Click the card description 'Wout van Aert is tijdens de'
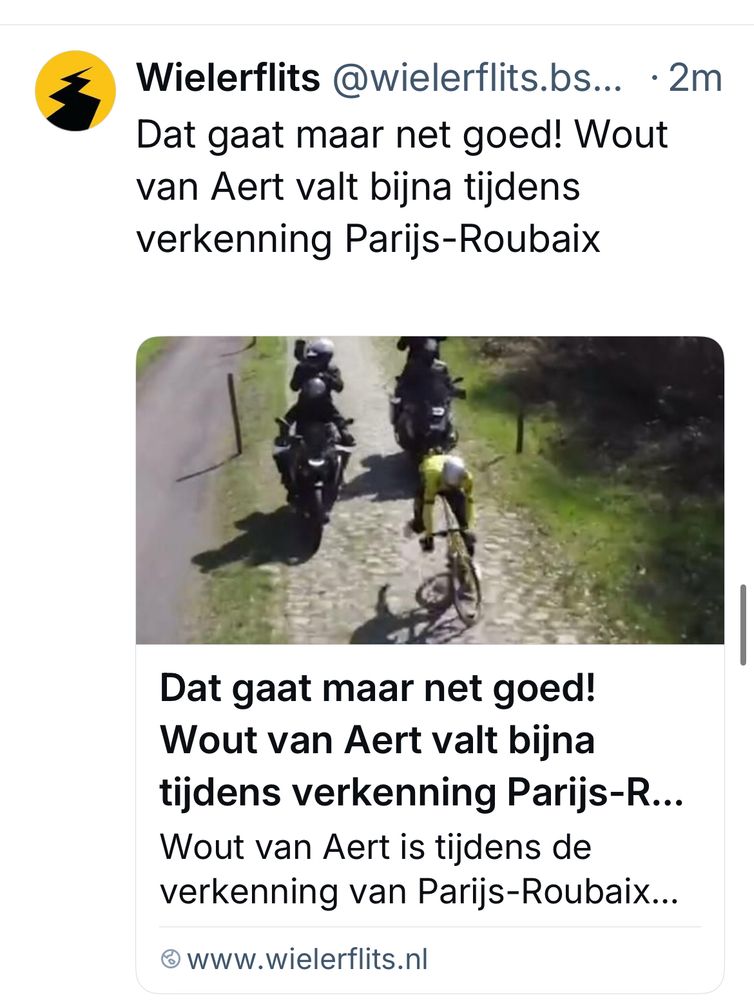The image size is (754, 1000). (x=376, y=847)
